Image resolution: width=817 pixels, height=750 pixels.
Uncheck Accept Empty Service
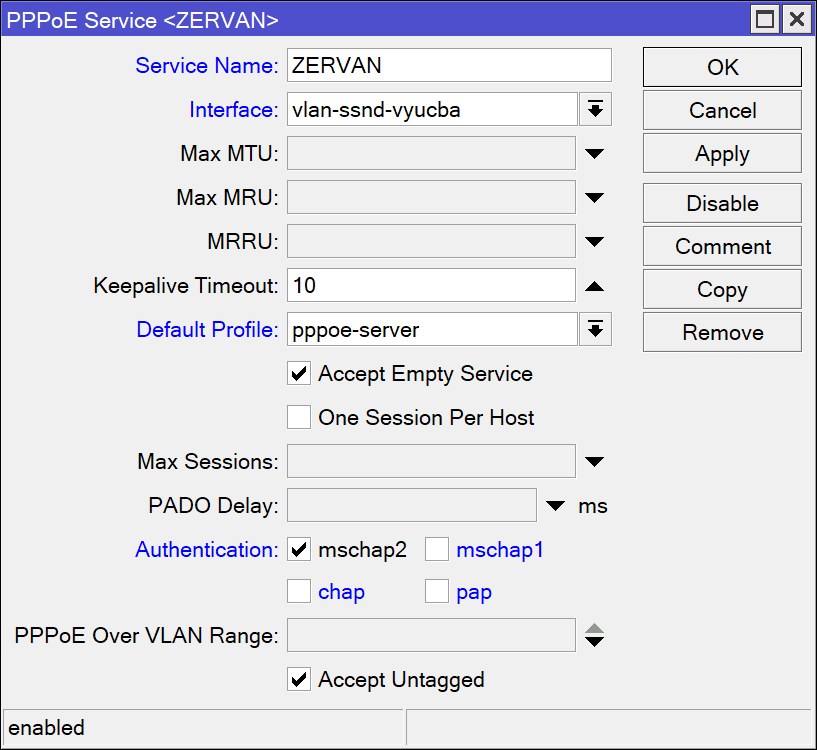click(298, 374)
